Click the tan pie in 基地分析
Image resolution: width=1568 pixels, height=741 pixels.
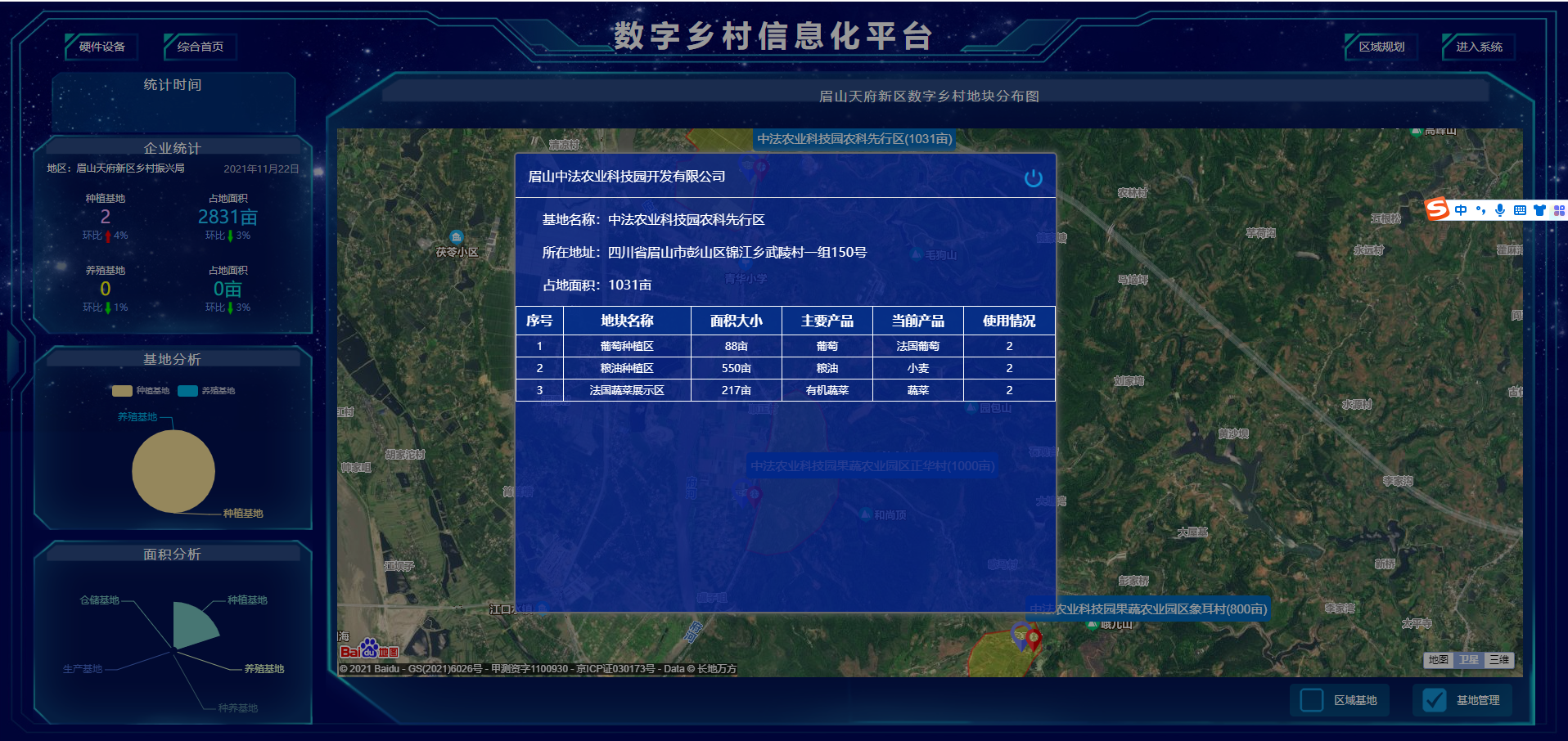[x=173, y=472]
